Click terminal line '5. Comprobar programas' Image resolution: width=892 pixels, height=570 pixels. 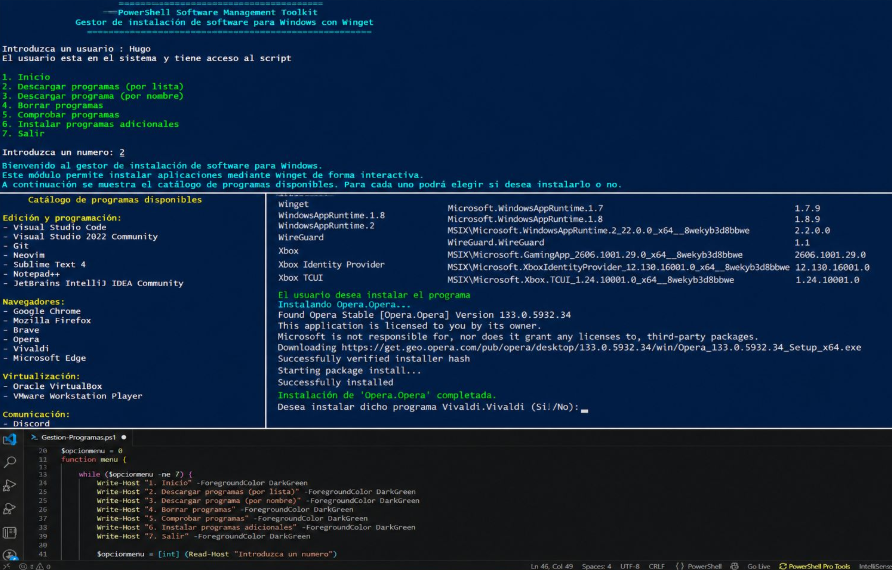coord(60,114)
